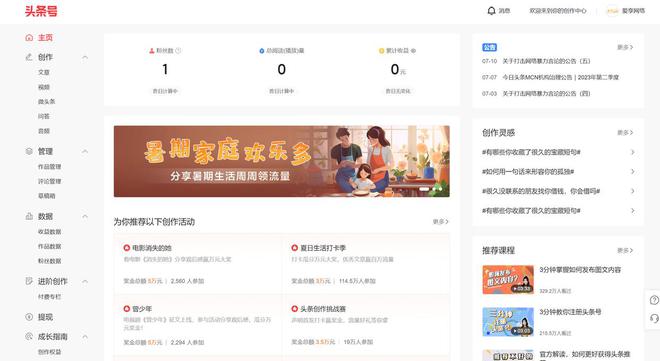The width and height of the screenshot is (660, 361).
Task: Open 更多 link in 创作灵感 panel
Action: (x=625, y=133)
